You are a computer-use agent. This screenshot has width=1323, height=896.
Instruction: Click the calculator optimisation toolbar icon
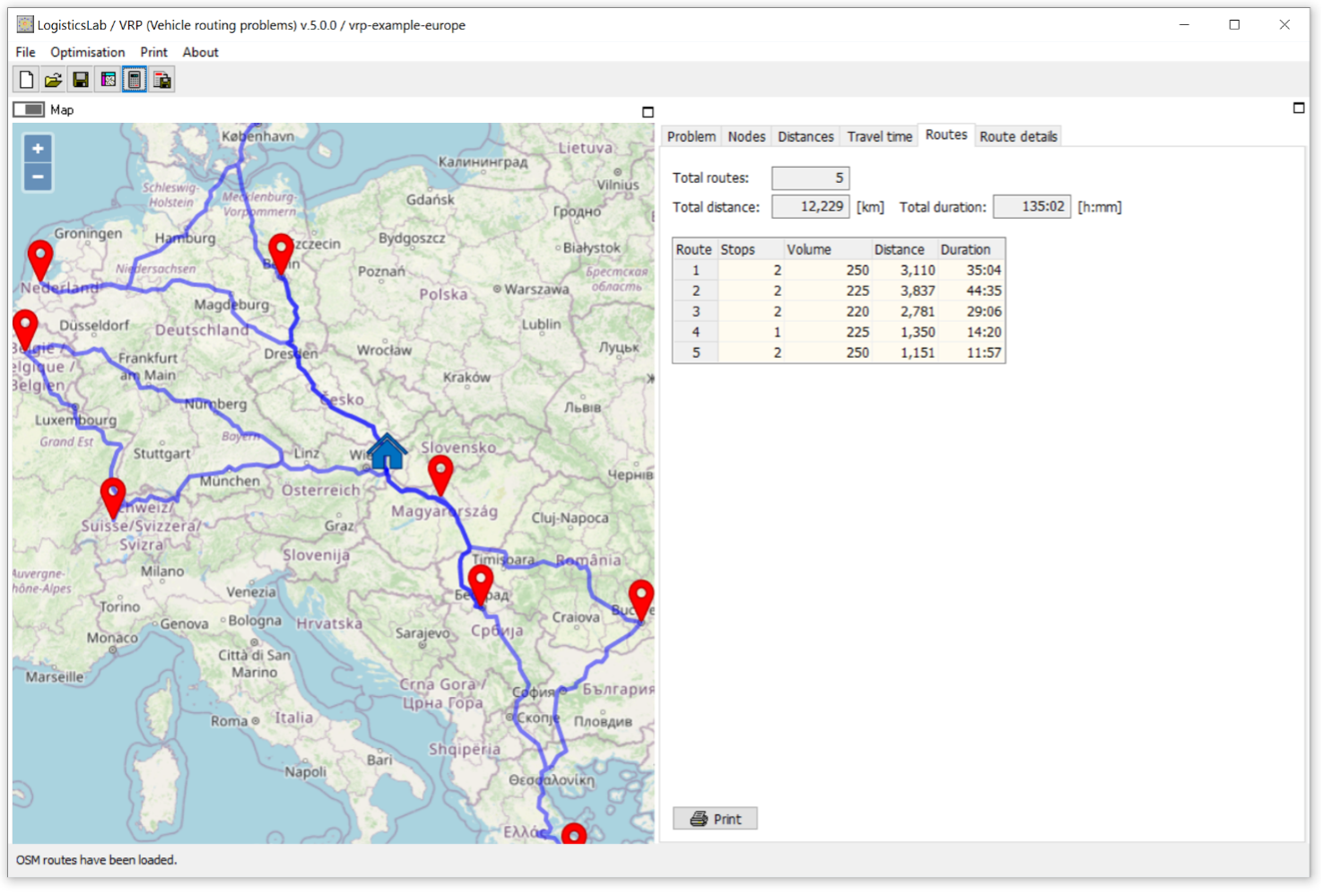pos(135,80)
